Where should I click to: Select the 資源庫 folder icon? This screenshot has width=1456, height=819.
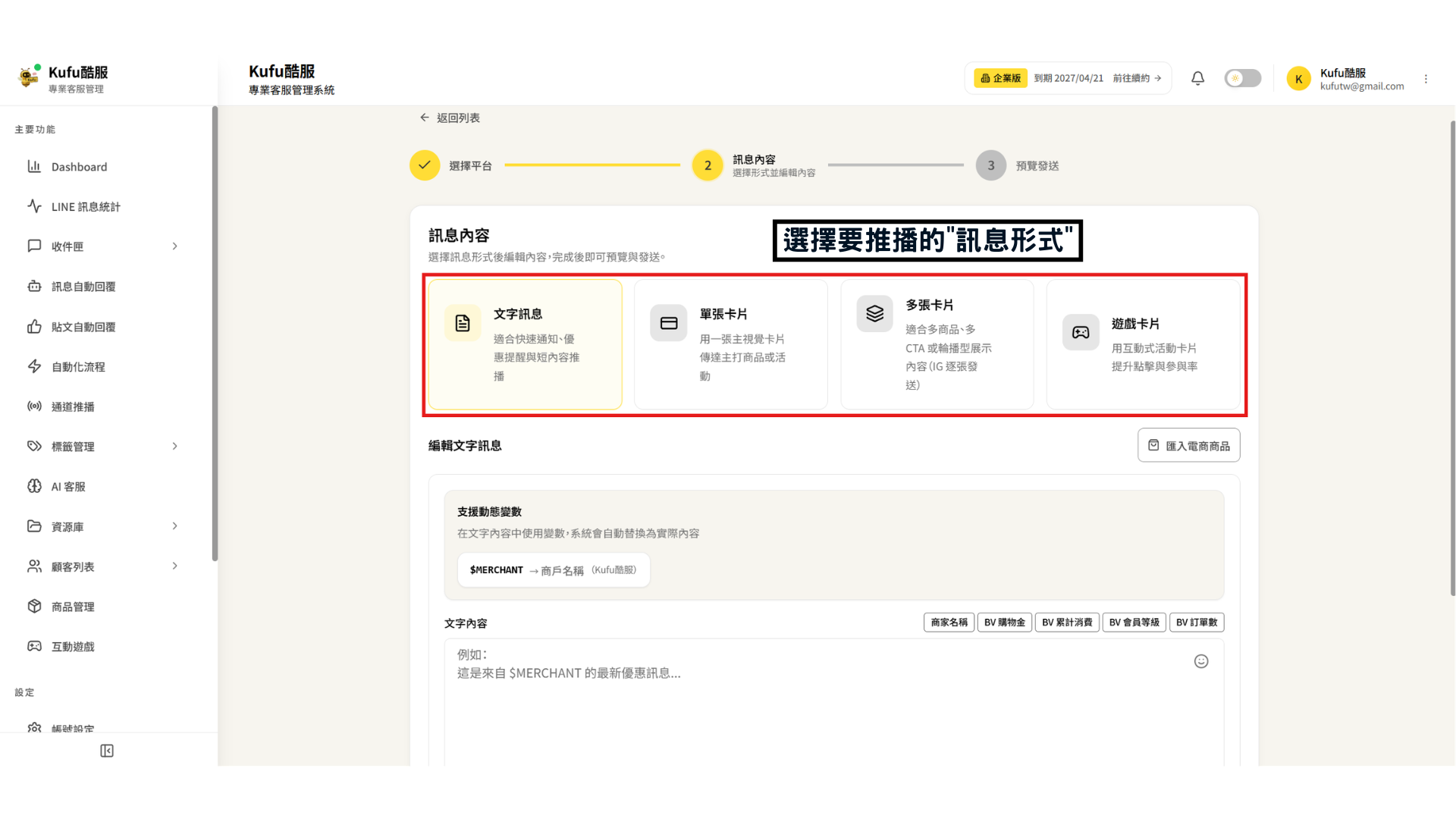(x=34, y=526)
